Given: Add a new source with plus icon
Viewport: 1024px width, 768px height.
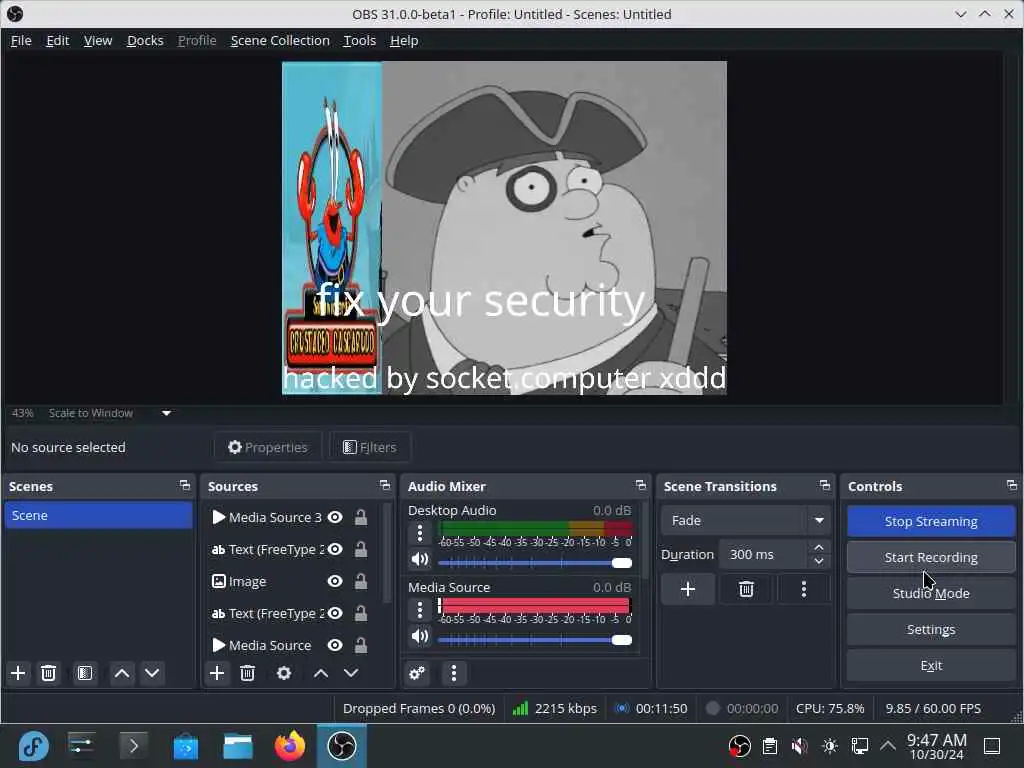Looking at the screenshot, I should [217, 673].
